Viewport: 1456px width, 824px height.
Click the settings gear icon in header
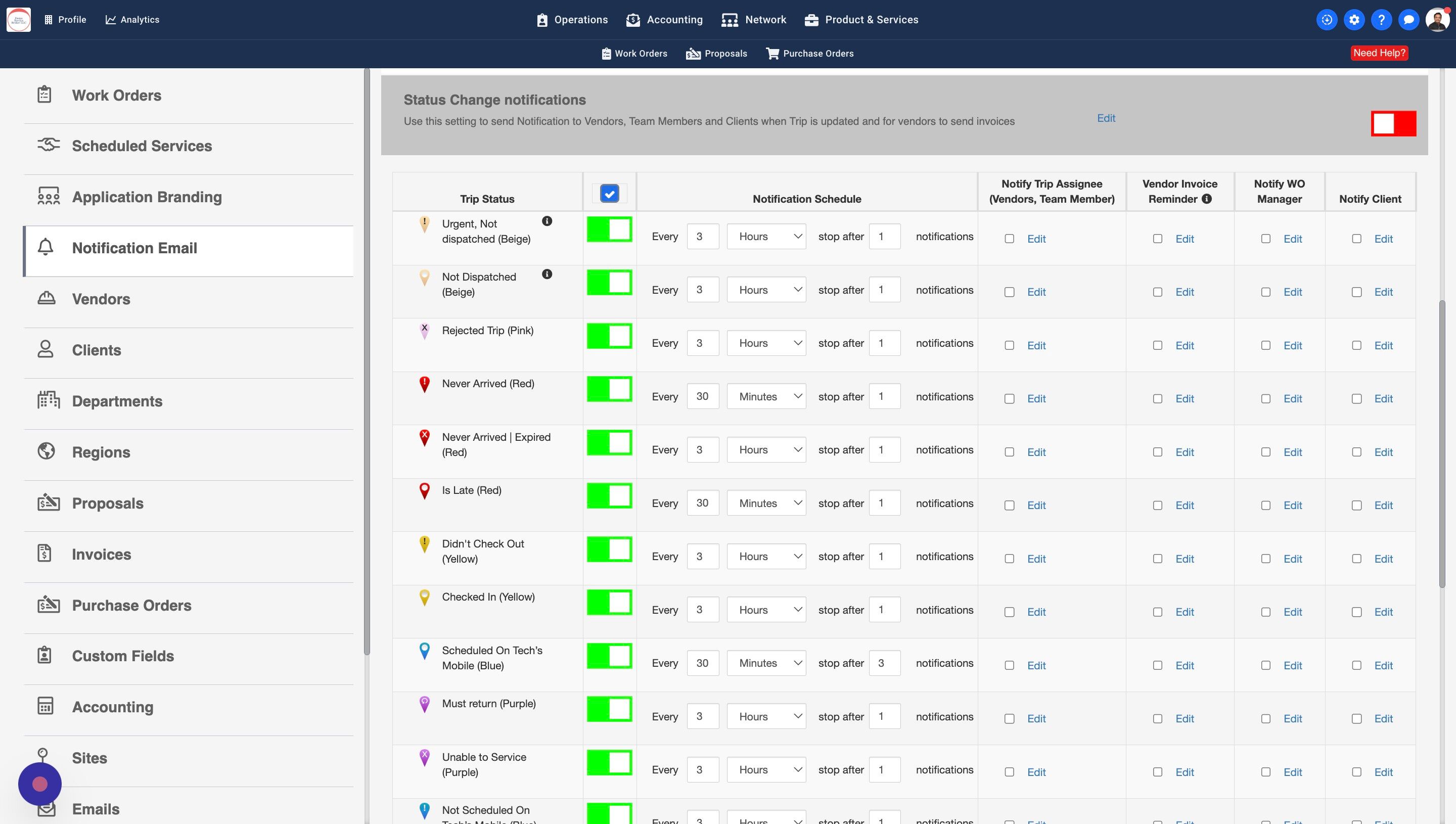coord(1353,20)
